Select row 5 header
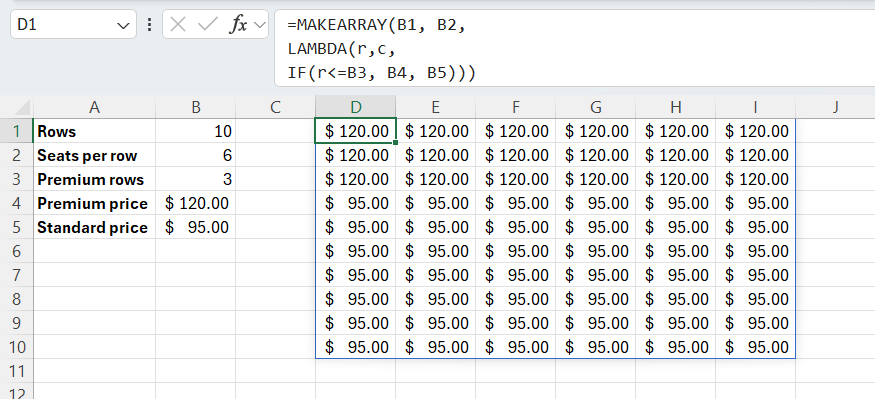The height and width of the screenshot is (399, 875). click(x=17, y=227)
